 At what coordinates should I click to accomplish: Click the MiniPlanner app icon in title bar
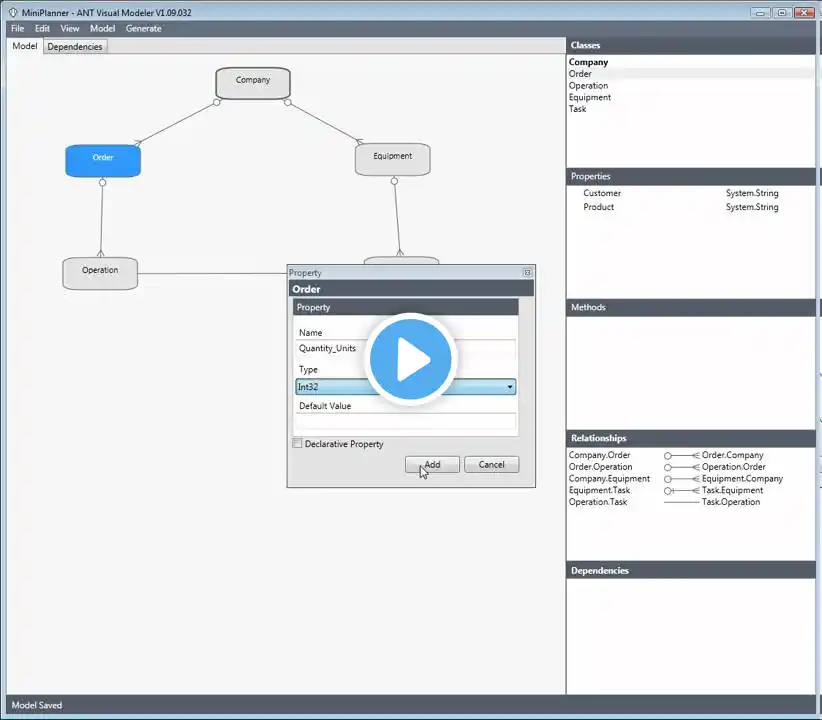[x=13, y=12]
